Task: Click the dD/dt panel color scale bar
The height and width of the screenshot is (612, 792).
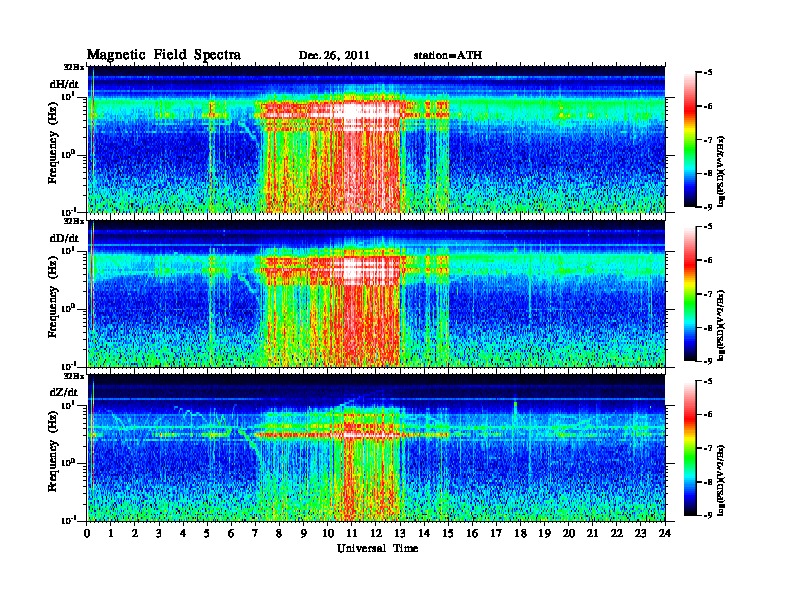Action: click(x=690, y=294)
